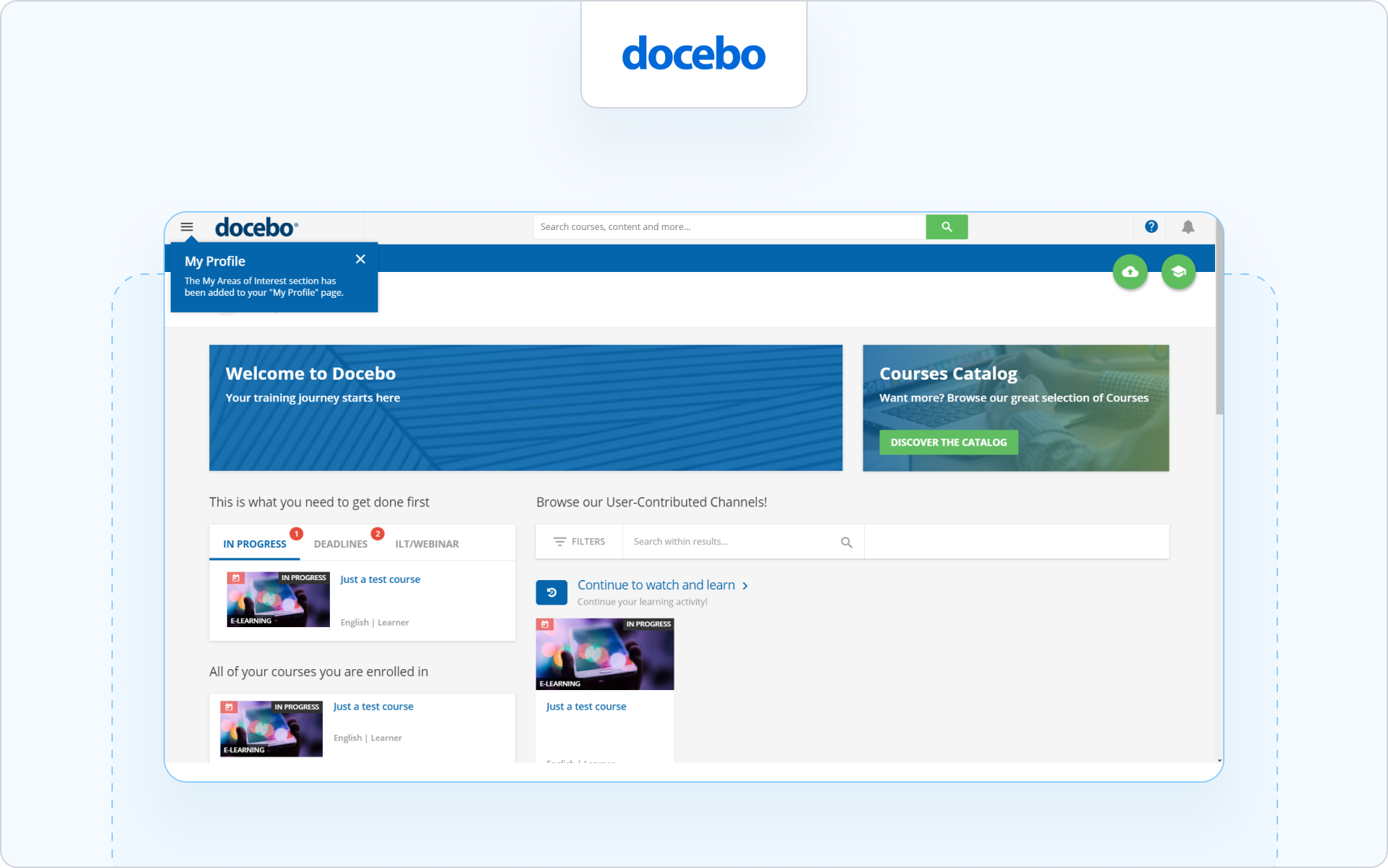Click the red calendar badge on channel thumbnail

(x=545, y=624)
